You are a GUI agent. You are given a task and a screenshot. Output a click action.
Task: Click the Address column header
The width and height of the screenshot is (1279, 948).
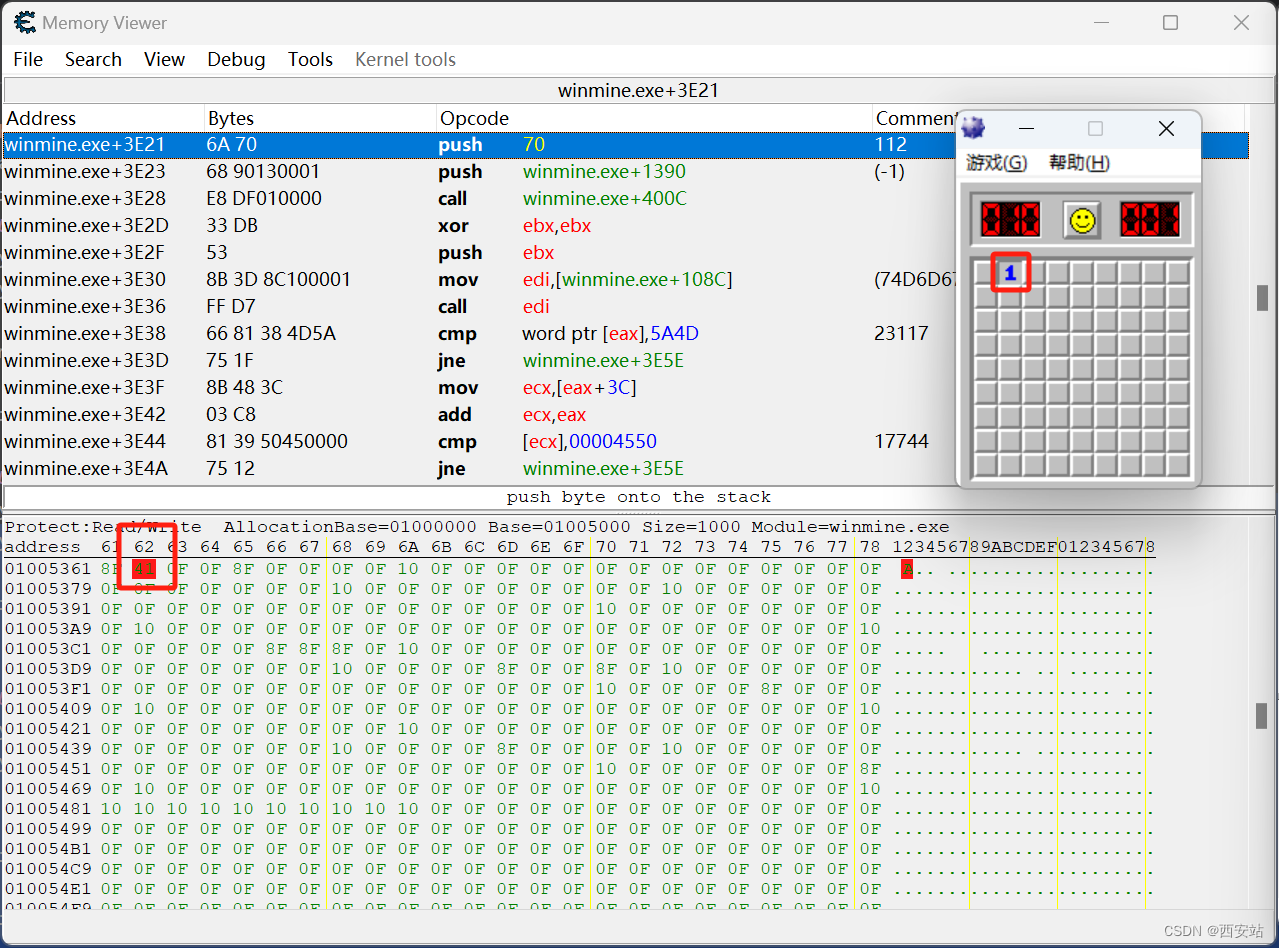pyautogui.click(x=104, y=118)
